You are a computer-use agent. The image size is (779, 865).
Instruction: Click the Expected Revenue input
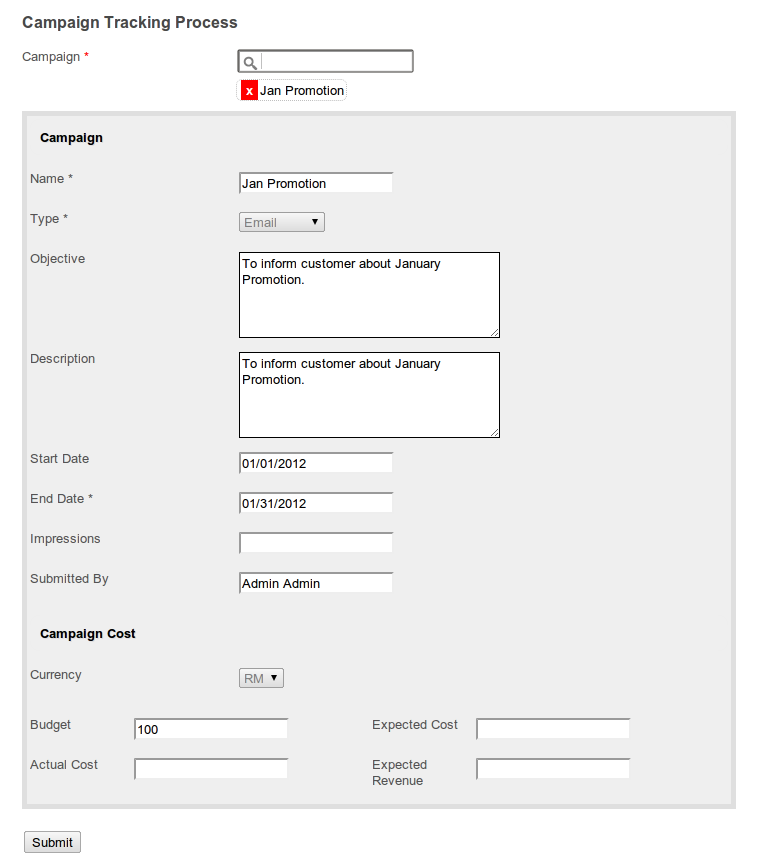point(553,769)
